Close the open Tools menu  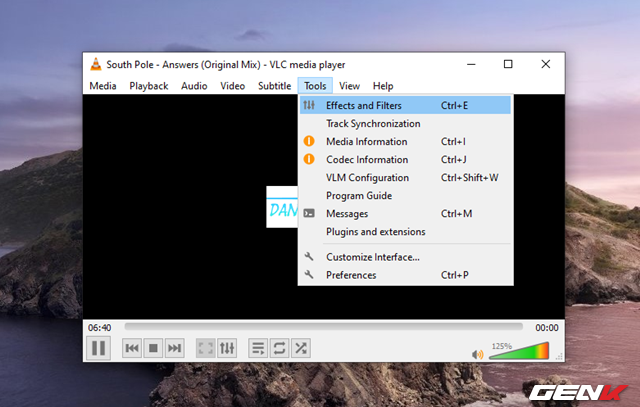315,86
